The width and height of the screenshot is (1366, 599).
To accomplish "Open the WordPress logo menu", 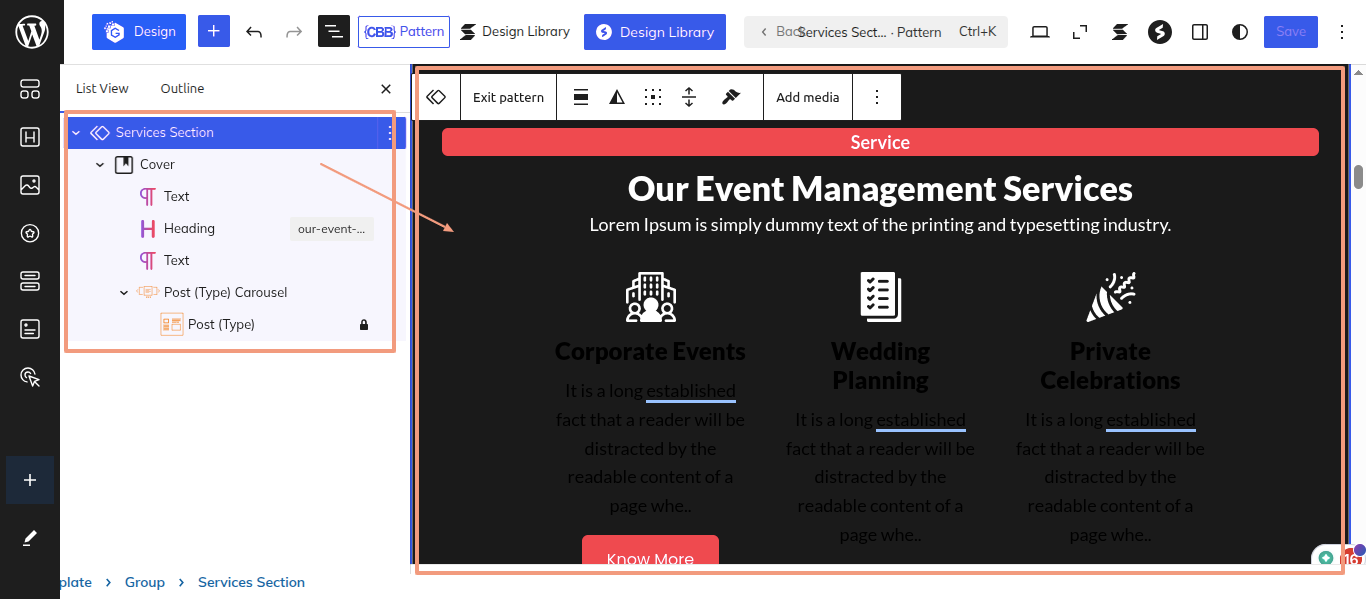I will [31, 32].
